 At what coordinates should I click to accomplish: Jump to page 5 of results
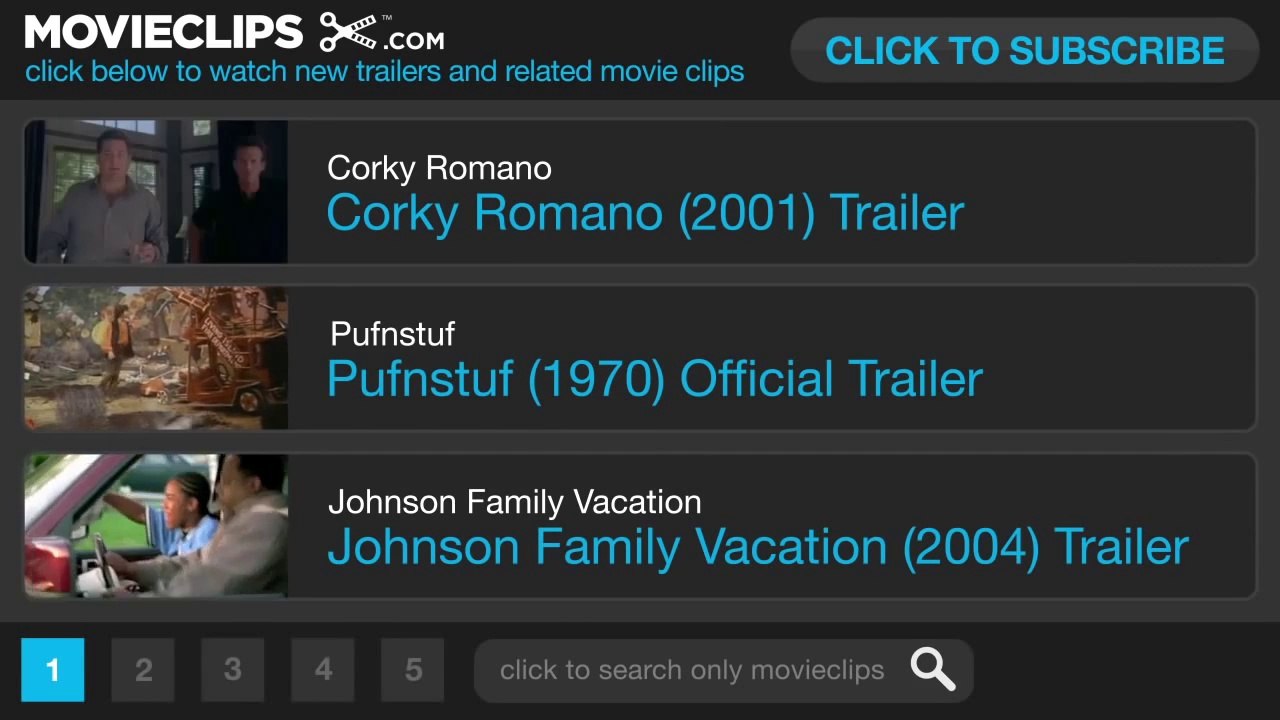click(x=413, y=670)
